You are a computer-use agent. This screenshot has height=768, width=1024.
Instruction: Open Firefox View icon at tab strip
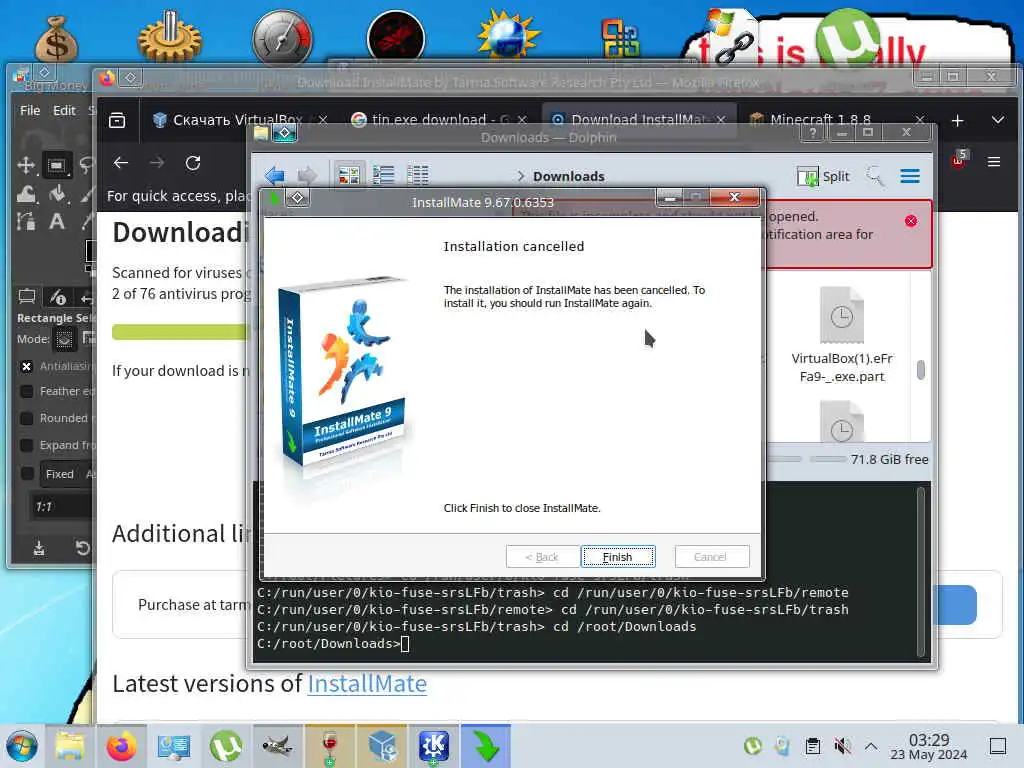tap(118, 120)
